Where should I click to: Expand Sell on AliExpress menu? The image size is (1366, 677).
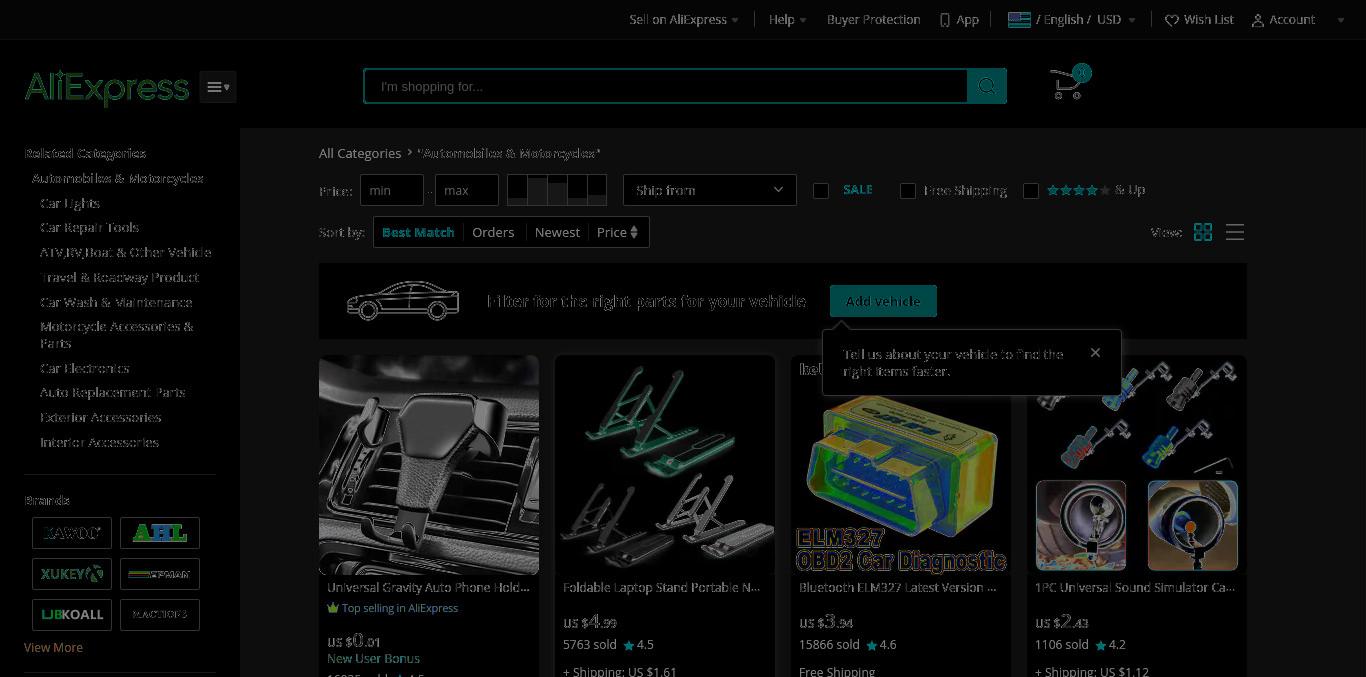point(684,19)
